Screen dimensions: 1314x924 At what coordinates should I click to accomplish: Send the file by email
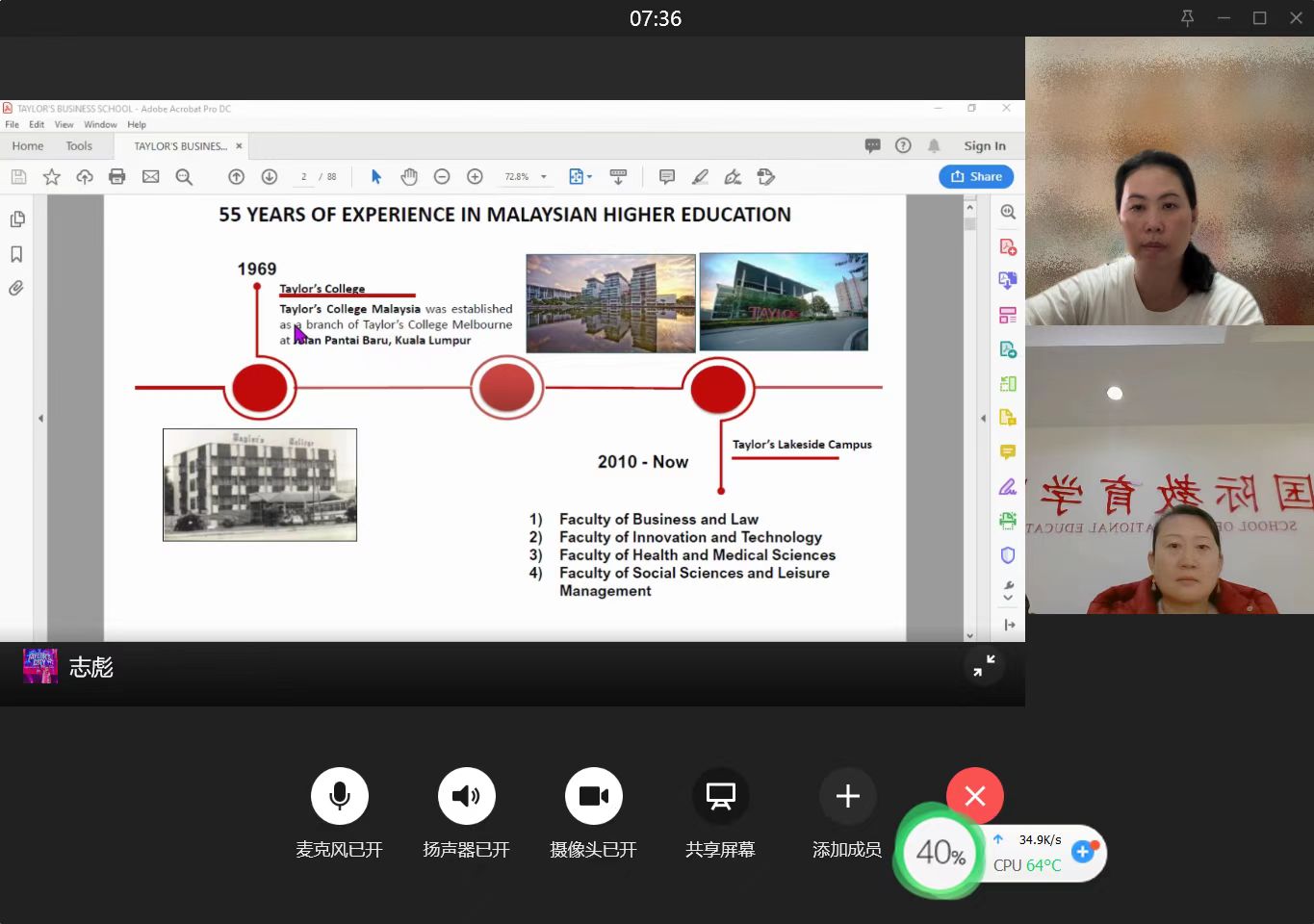click(x=150, y=177)
